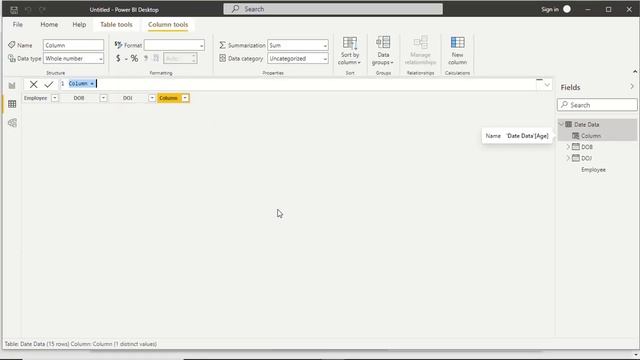Click the status bar table info text

(x=81, y=344)
